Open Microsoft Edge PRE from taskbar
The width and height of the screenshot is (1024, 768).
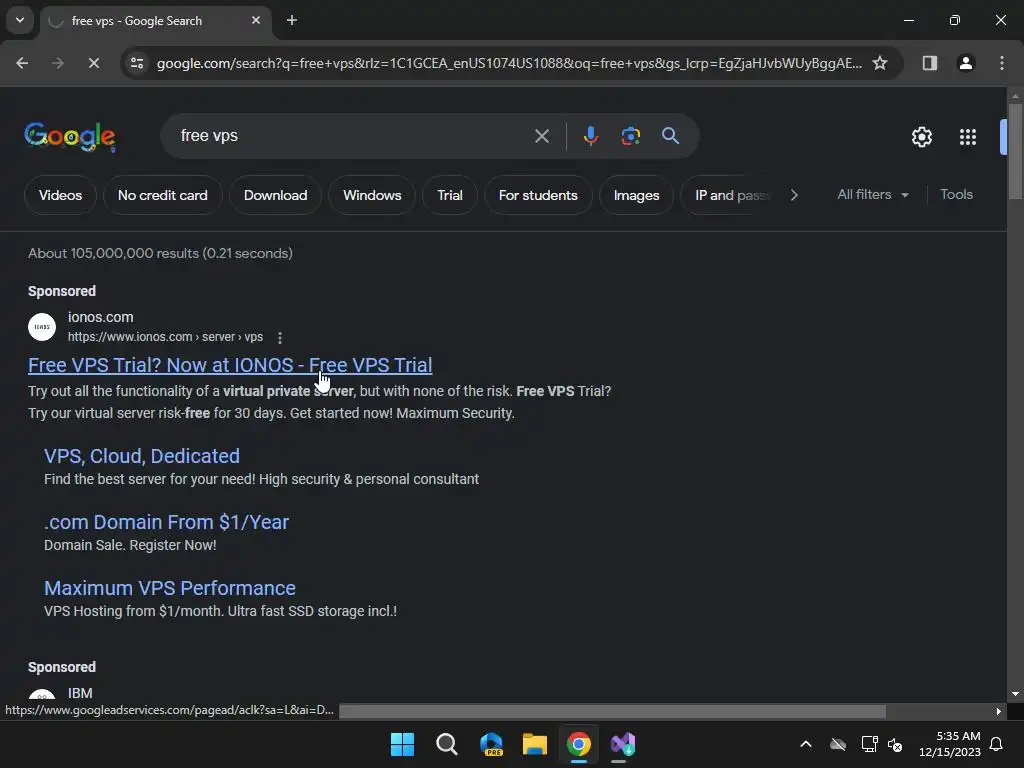coord(491,744)
